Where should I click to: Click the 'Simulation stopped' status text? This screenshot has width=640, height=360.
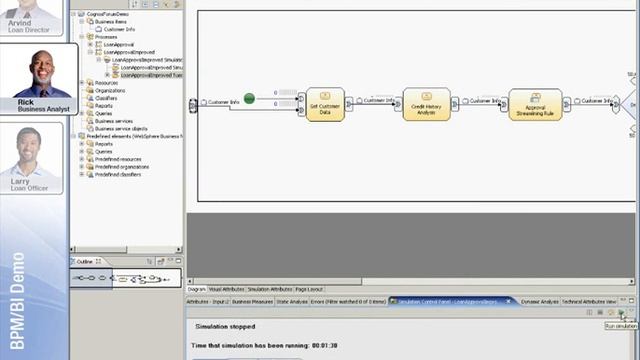[x=225, y=327]
